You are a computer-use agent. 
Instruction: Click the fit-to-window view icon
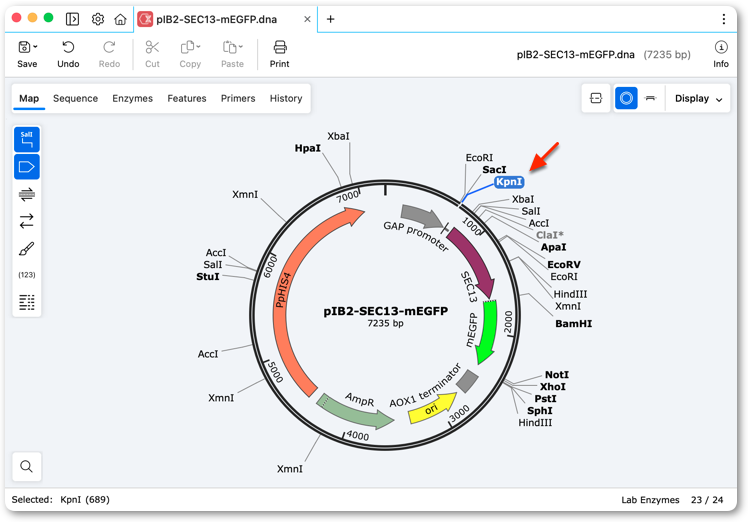596,98
